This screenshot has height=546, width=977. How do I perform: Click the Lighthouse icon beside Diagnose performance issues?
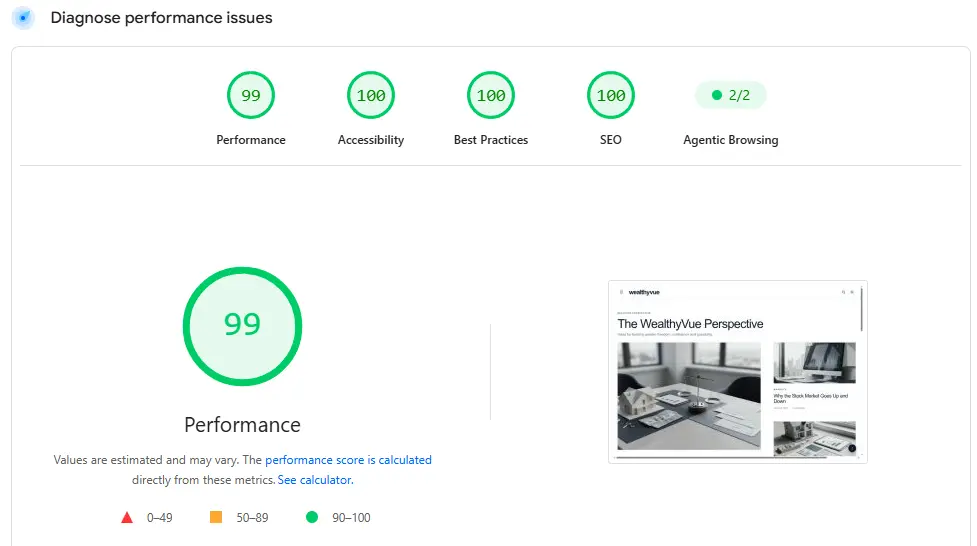point(23,17)
